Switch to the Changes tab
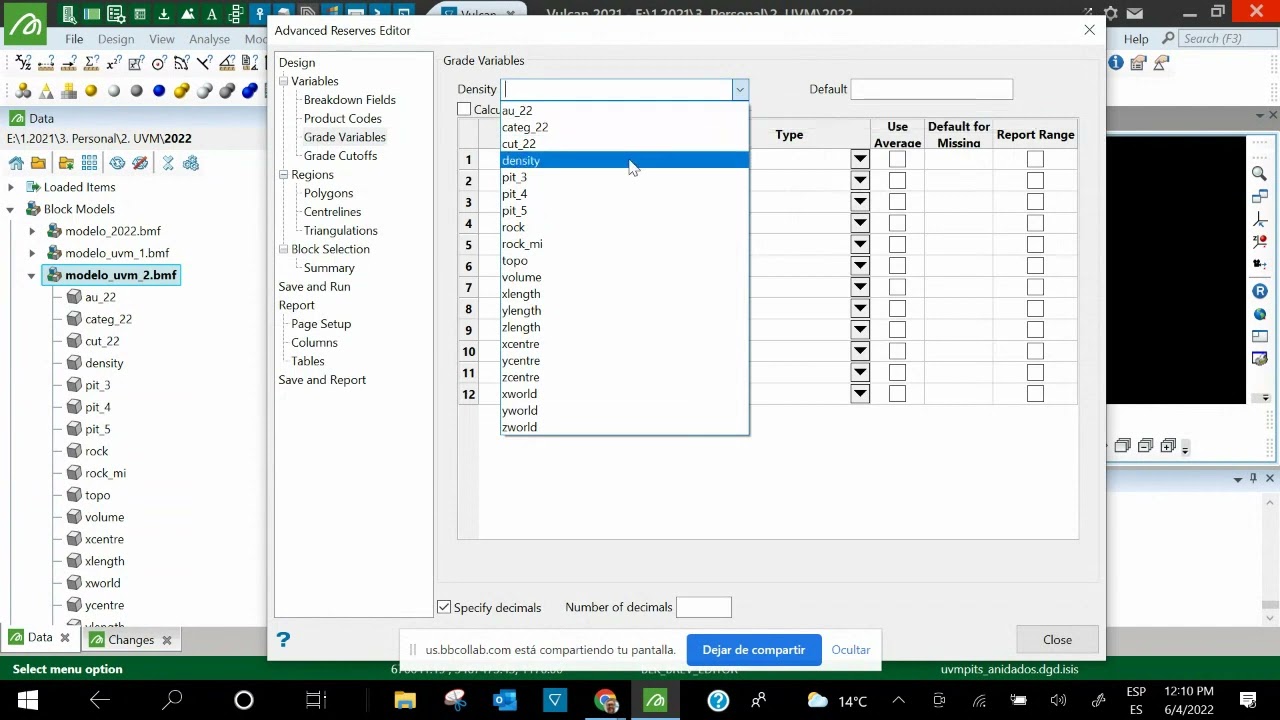Viewport: 1280px width, 720px height. 131,639
